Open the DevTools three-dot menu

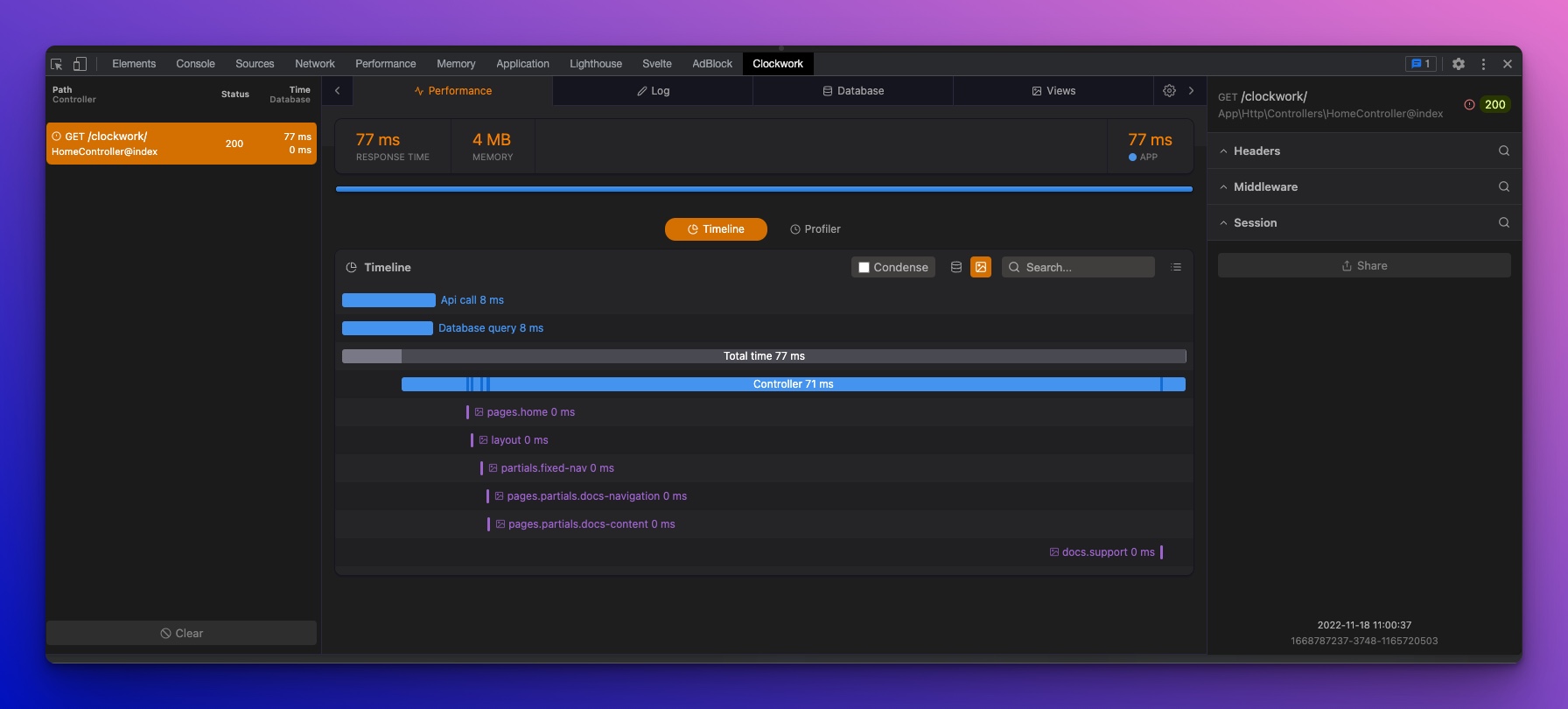click(x=1483, y=64)
